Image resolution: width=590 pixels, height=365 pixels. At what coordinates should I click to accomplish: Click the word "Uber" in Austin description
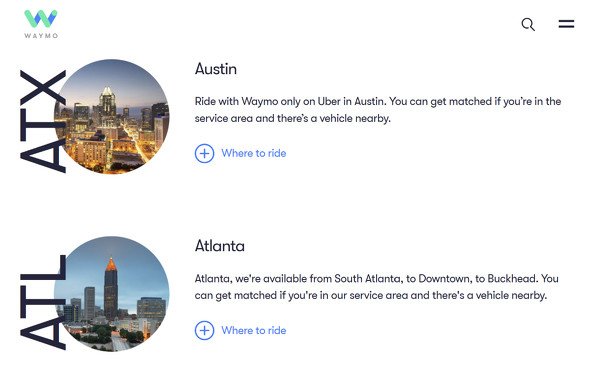tap(329, 101)
